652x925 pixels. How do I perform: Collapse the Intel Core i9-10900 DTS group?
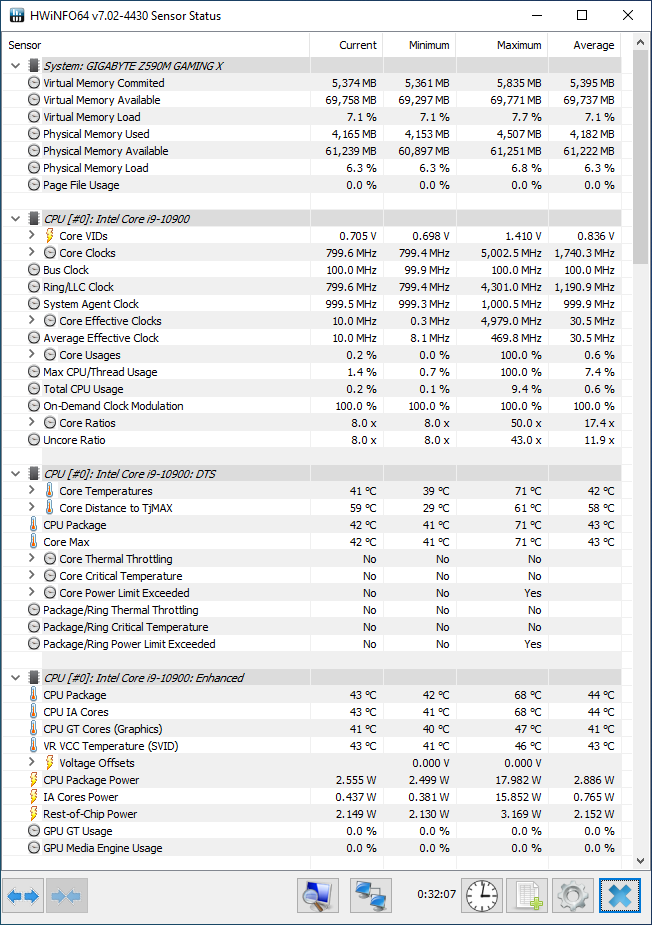click(x=16, y=474)
